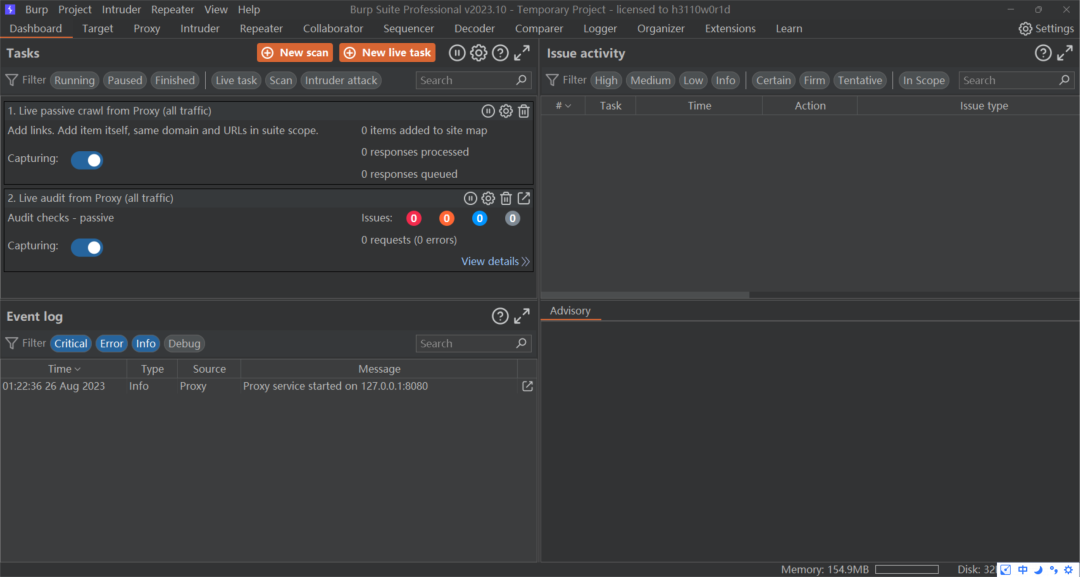Open View details for Live audit

pyautogui.click(x=495, y=261)
